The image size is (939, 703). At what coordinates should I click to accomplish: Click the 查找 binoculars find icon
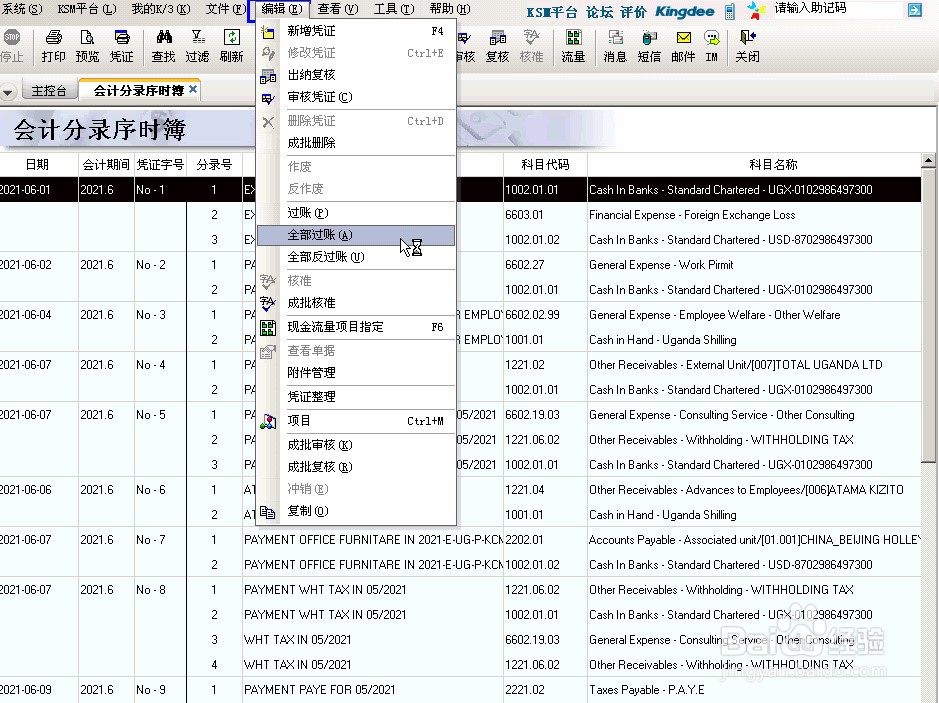[163, 46]
